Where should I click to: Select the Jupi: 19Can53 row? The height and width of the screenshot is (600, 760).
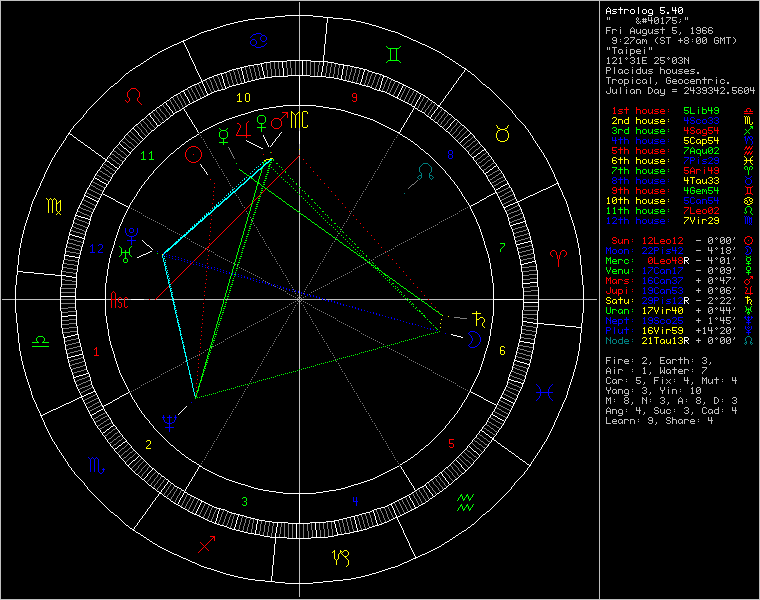[x=679, y=291]
